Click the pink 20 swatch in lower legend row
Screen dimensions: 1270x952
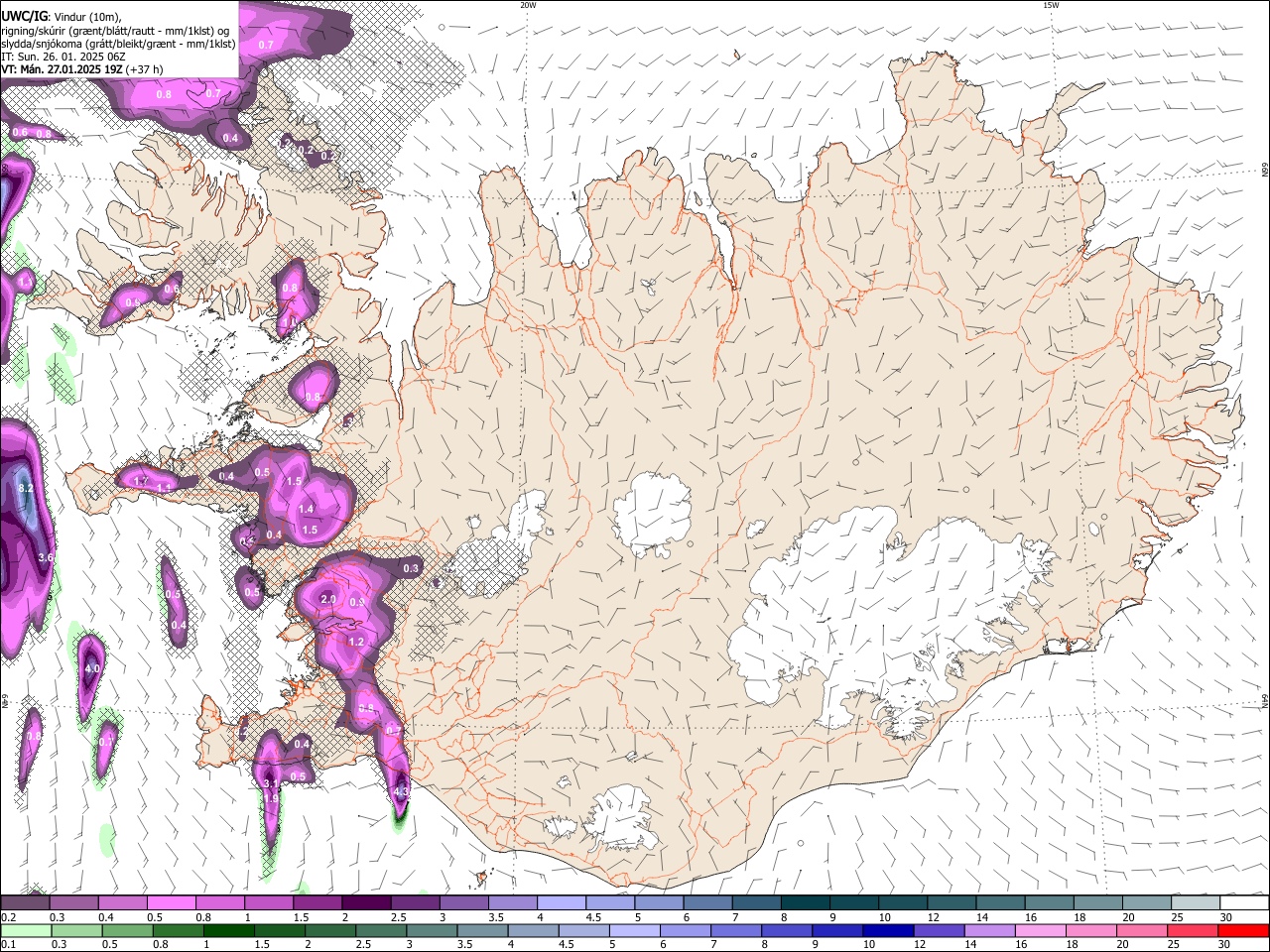click(x=1143, y=930)
